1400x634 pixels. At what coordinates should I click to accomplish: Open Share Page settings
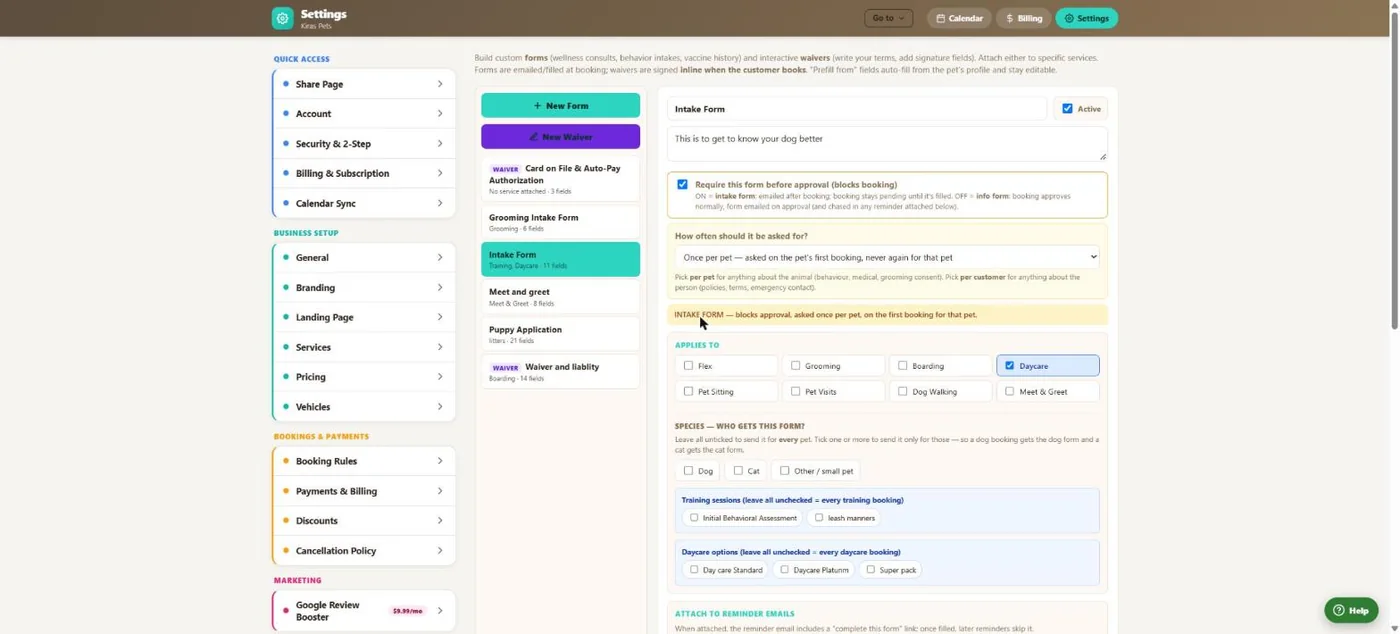[x=364, y=84]
